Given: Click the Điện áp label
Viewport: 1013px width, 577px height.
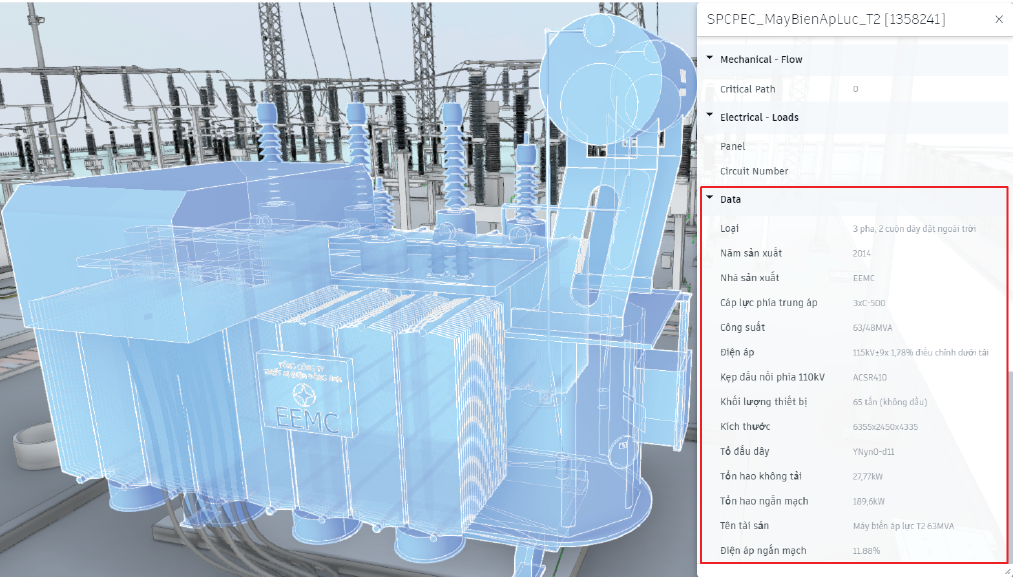Looking at the screenshot, I should click(x=737, y=352).
